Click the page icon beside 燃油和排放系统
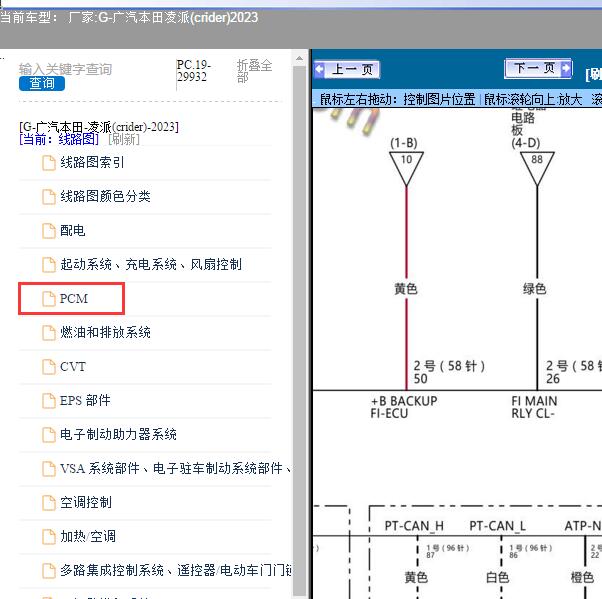Image resolution: width=602 pixels, height=599 pixels. [49, 333]
